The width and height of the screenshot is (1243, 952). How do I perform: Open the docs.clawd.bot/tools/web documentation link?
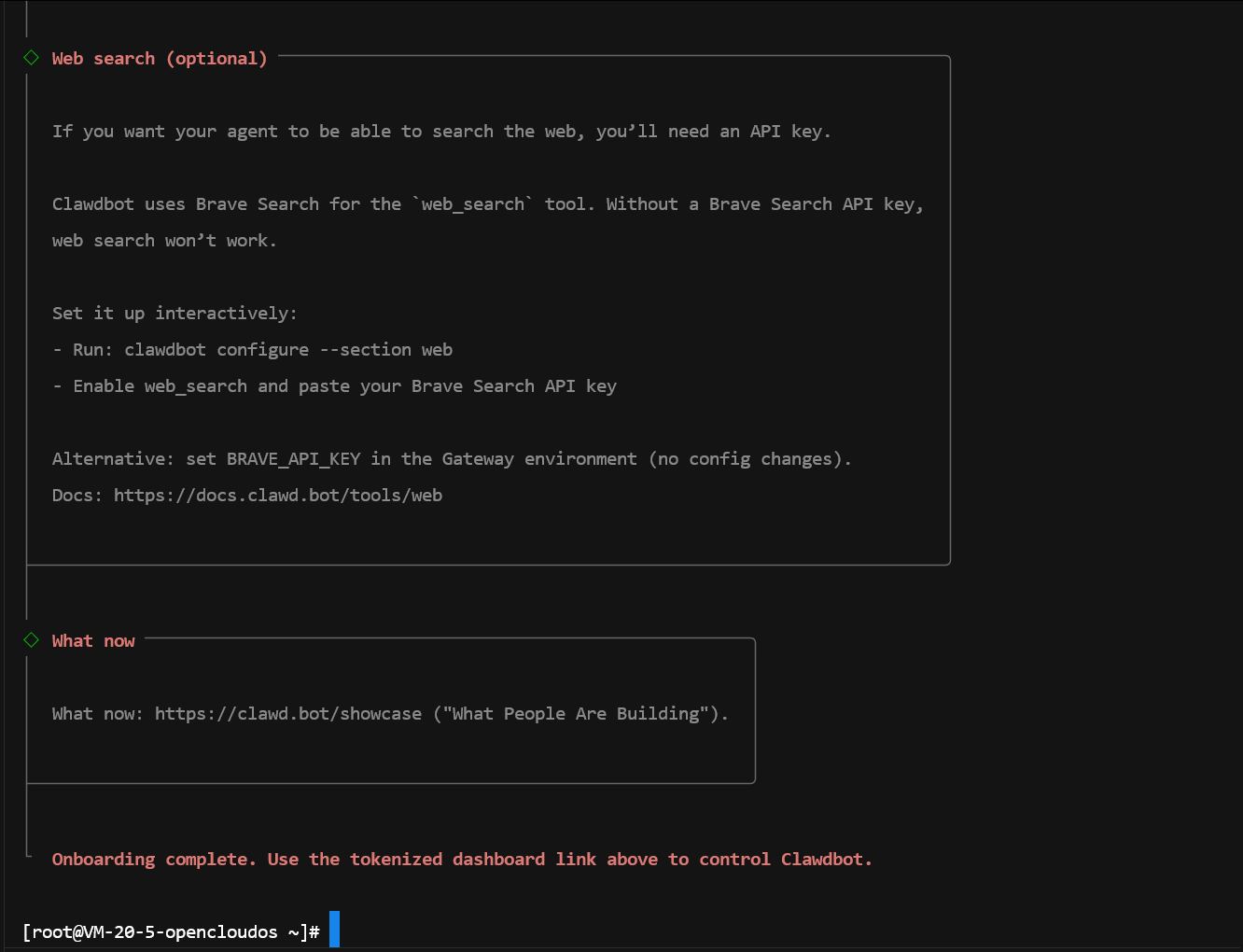pyautogui.click(x=277, y=496)
